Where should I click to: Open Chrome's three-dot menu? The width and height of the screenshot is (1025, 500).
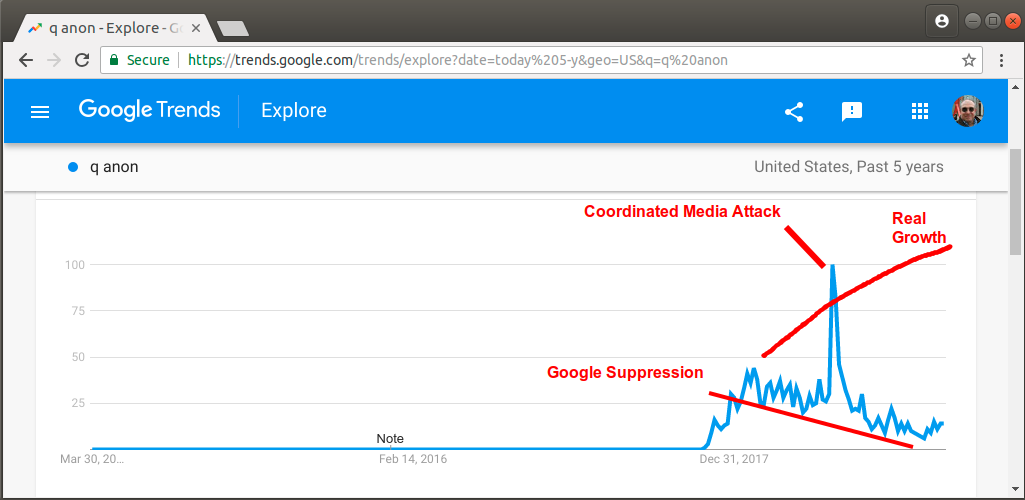point(1001,61)
